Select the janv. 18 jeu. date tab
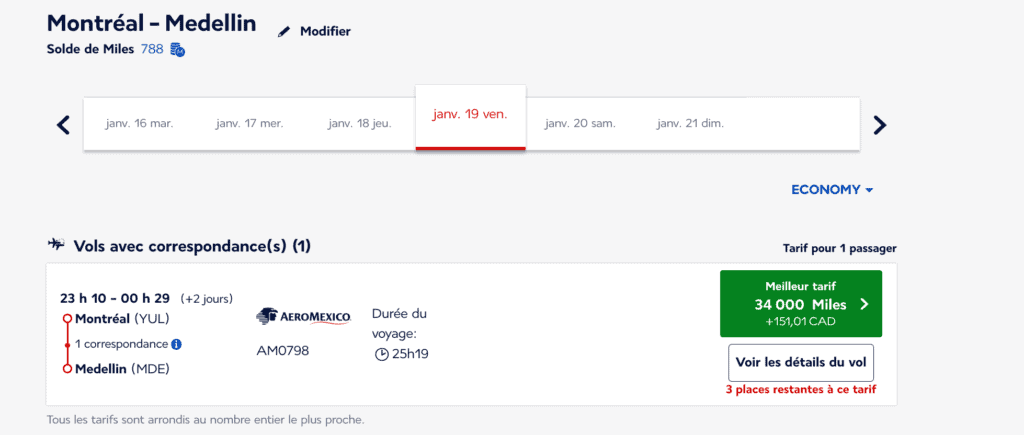 coord(360,124)
